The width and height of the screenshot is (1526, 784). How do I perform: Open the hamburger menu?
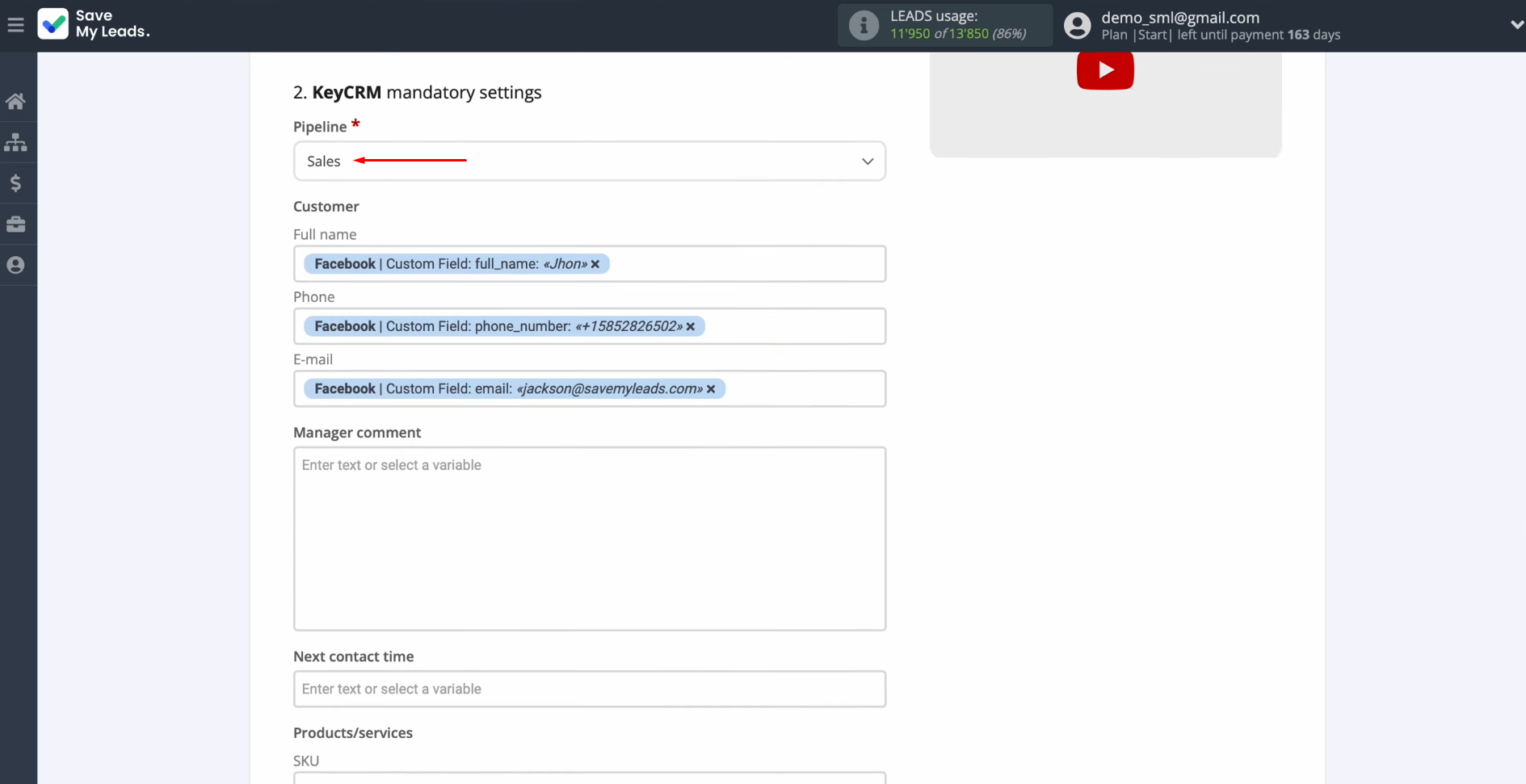tap(15, 25)
